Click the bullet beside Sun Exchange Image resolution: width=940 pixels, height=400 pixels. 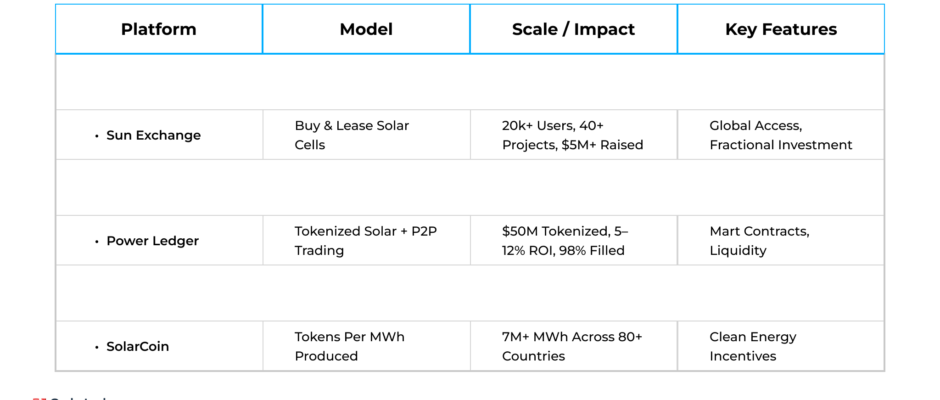97,136
